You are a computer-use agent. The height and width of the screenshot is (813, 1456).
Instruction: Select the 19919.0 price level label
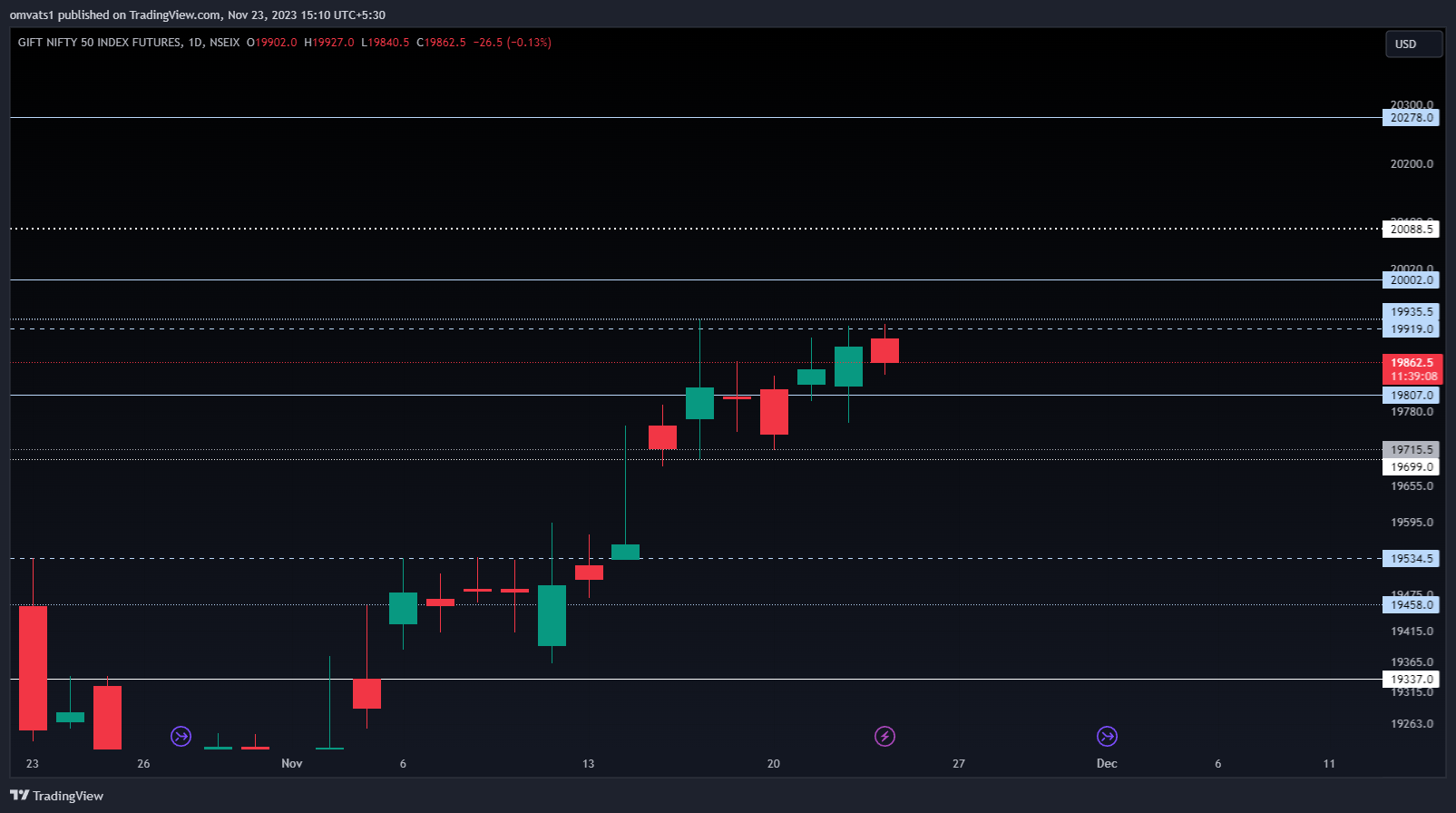point(1411,329)
